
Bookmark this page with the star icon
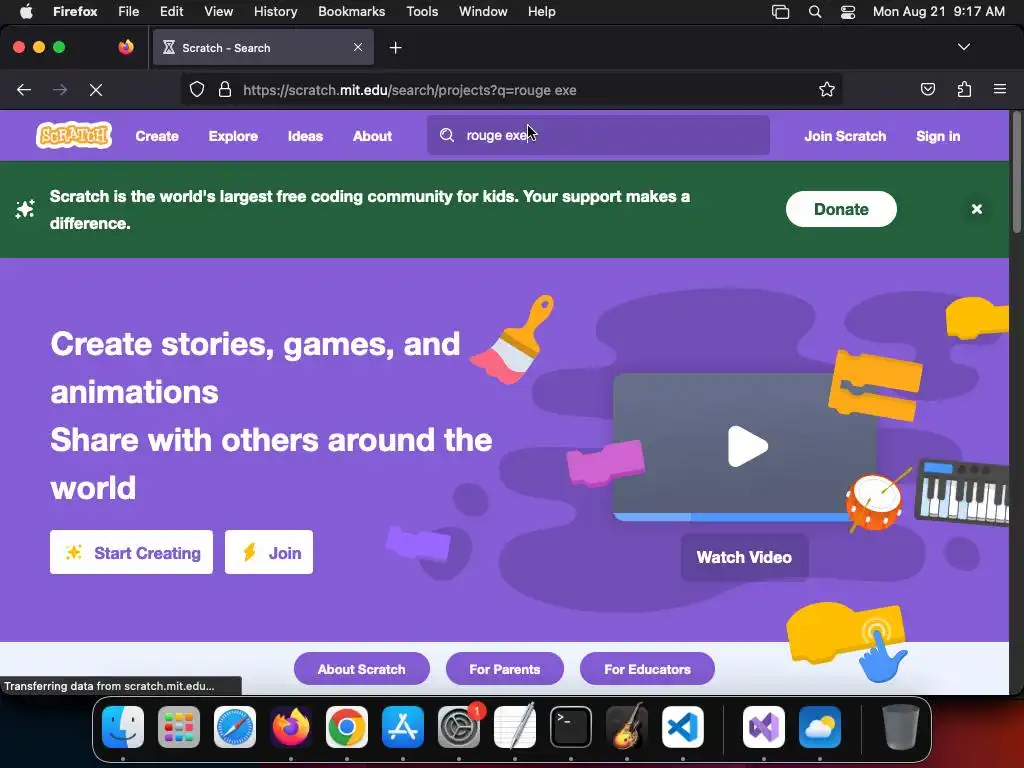click(x=827, y=89)
